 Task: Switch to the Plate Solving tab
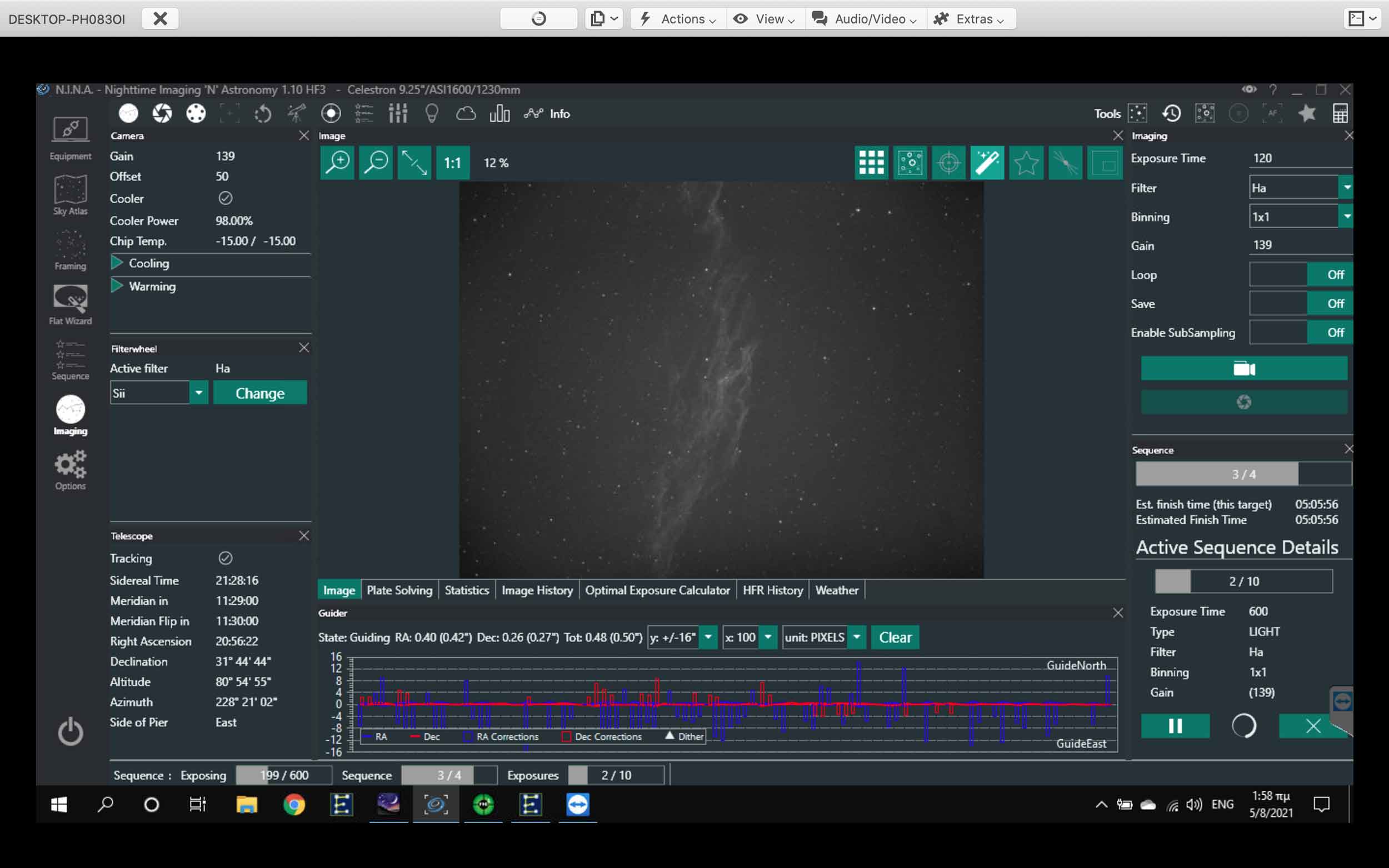click(399, 590)
